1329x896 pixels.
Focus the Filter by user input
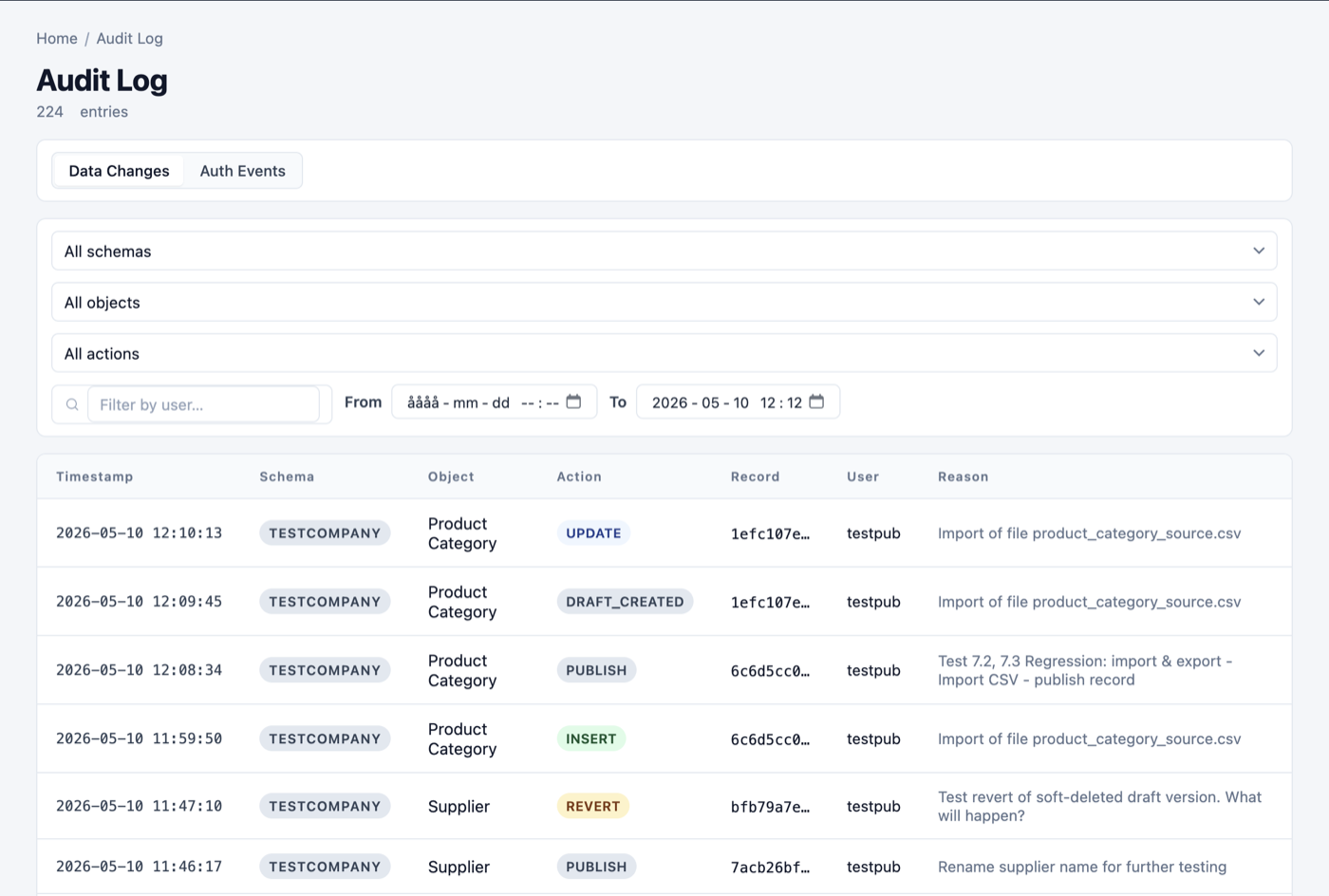203,404
